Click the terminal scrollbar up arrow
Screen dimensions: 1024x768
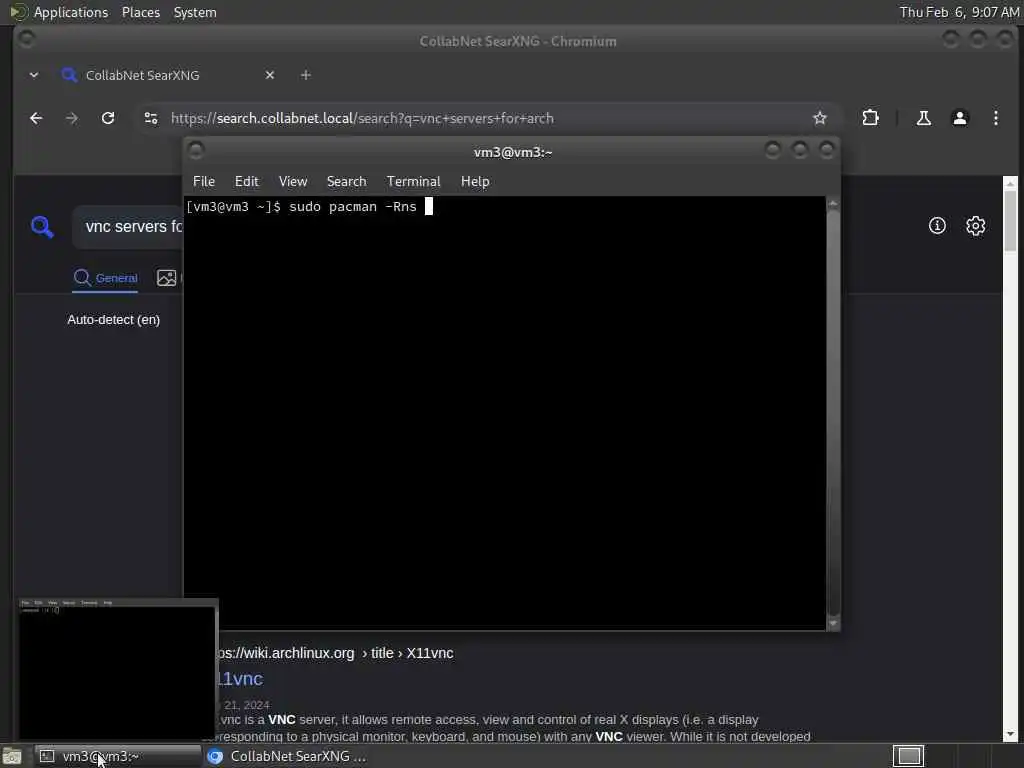click(x=833, y=204)
